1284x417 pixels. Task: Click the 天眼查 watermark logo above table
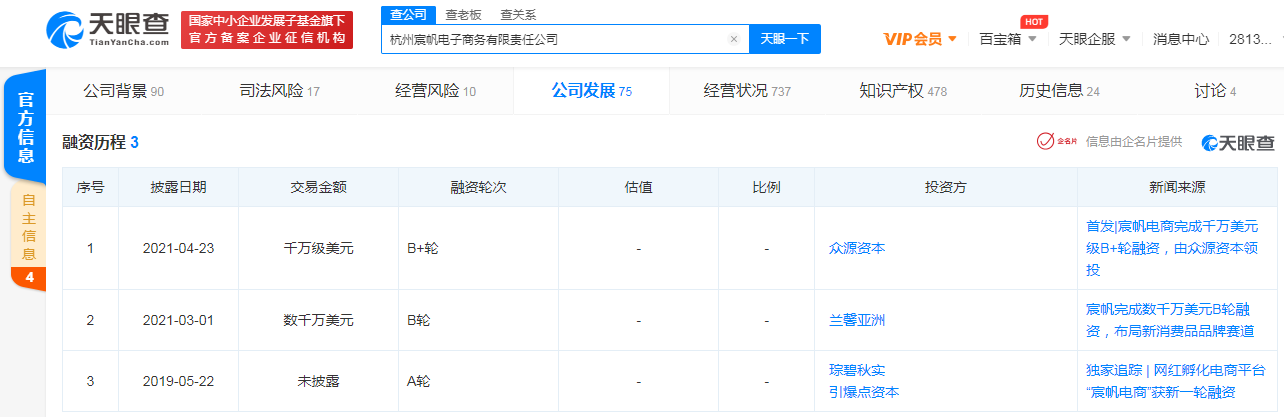[1238, 143]
